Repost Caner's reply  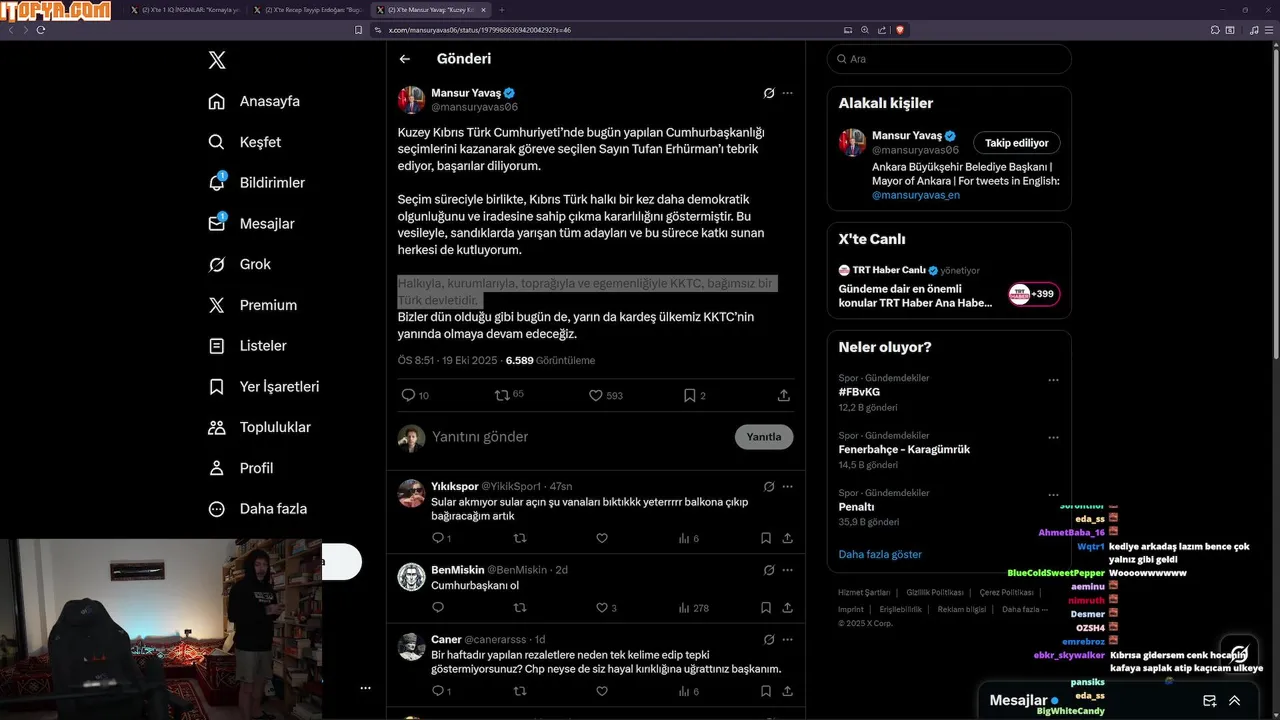[519, 690]
